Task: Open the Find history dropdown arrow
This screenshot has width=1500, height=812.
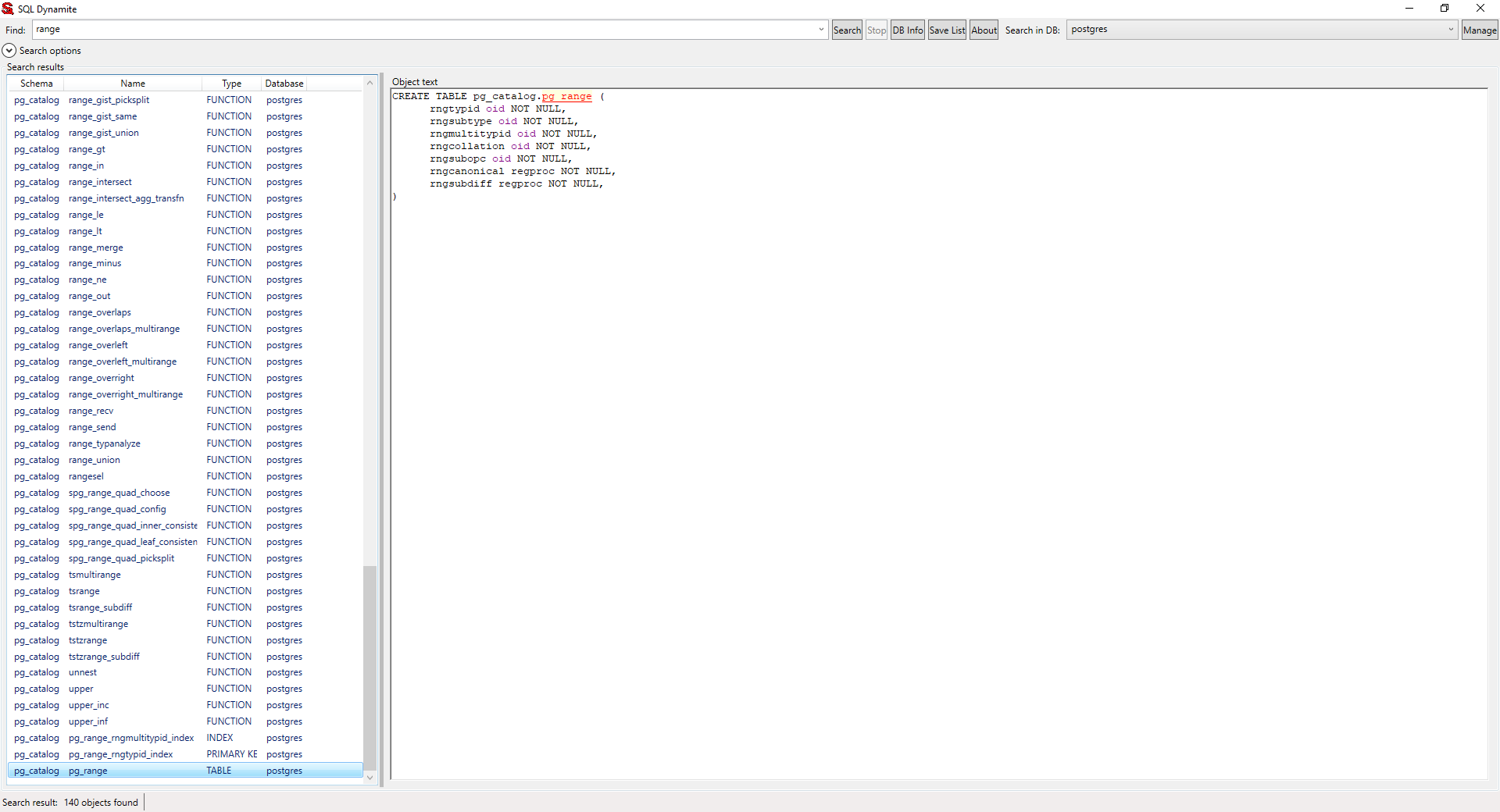Action: point(821,30)
